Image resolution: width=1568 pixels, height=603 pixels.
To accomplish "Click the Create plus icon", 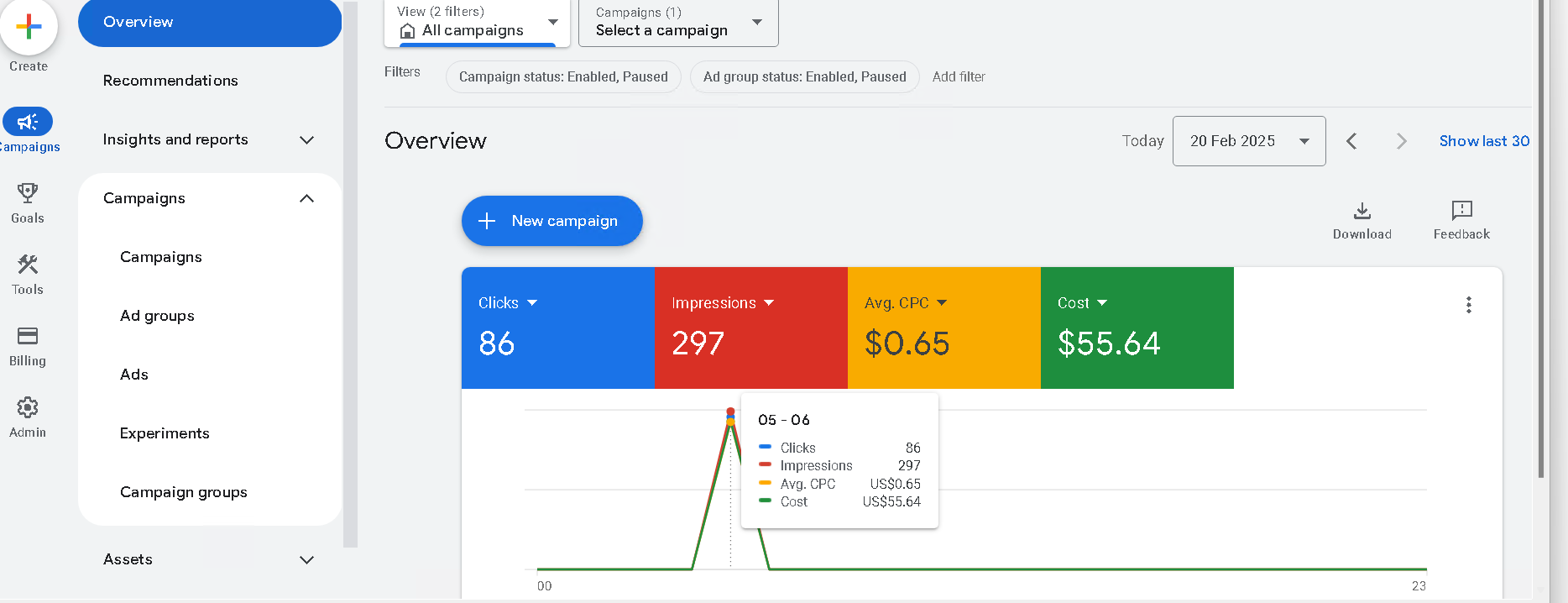I will [x=29, y=26].
